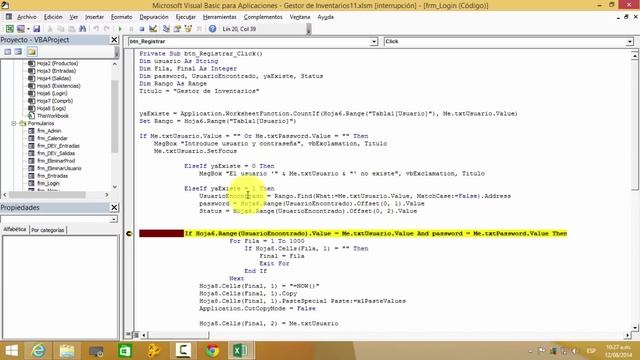The height and width of the screenshot is (360, 640).
Task: Toggle Folders icon in Project panel
Action: pos(32,52)
